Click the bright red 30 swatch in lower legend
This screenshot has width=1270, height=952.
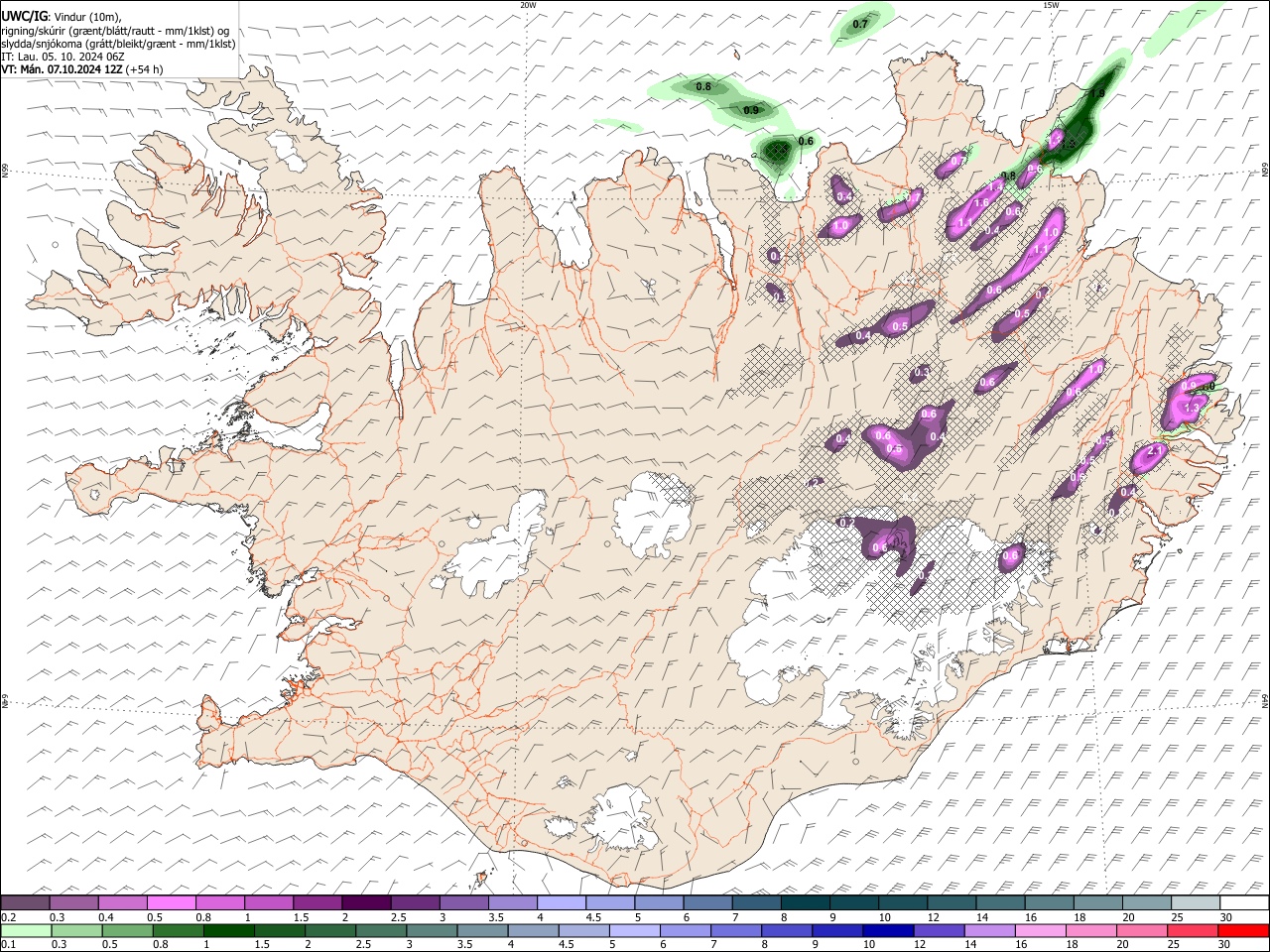pos(1243,930)
